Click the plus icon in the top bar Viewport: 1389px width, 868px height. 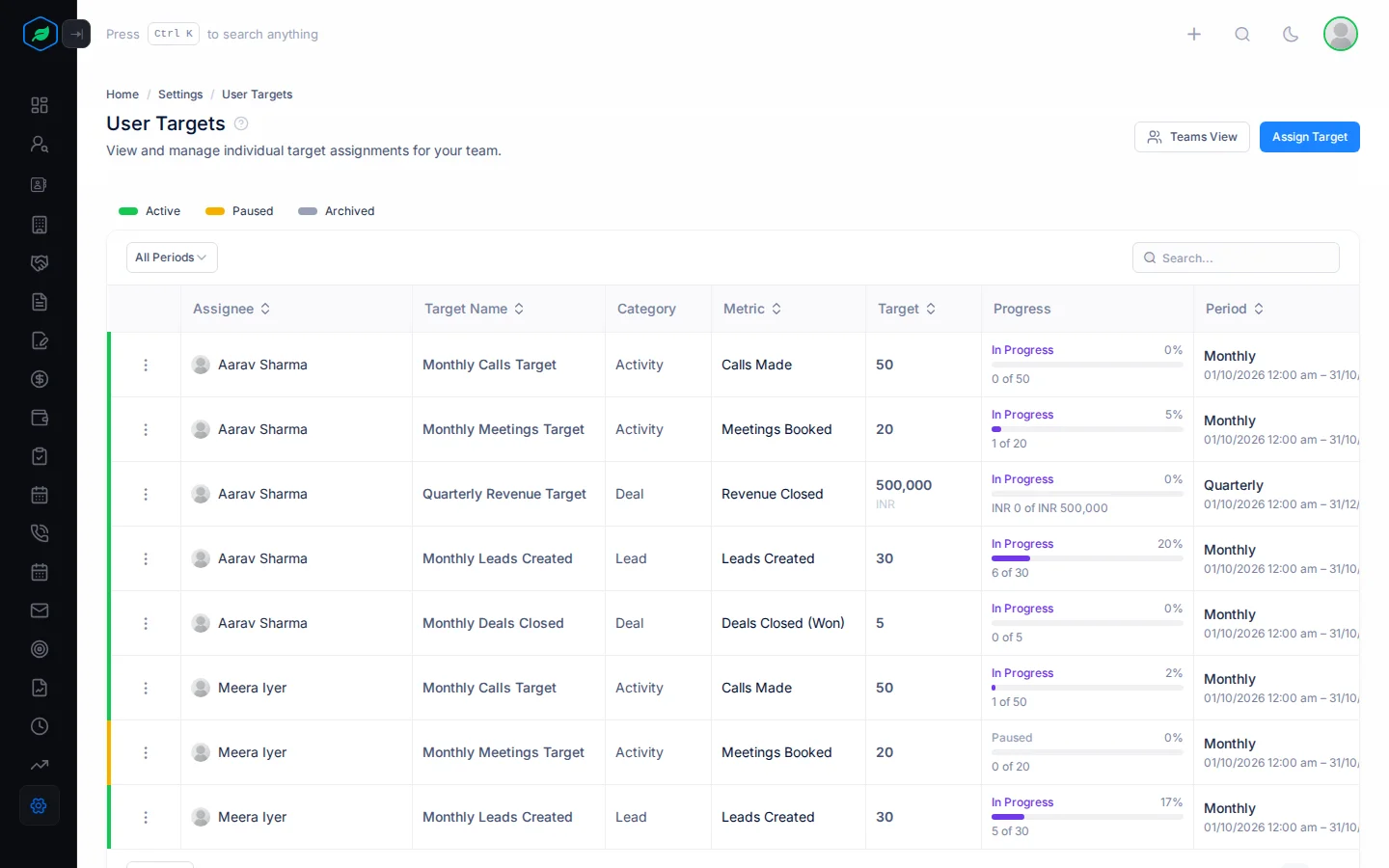[x=1194, y=34]
